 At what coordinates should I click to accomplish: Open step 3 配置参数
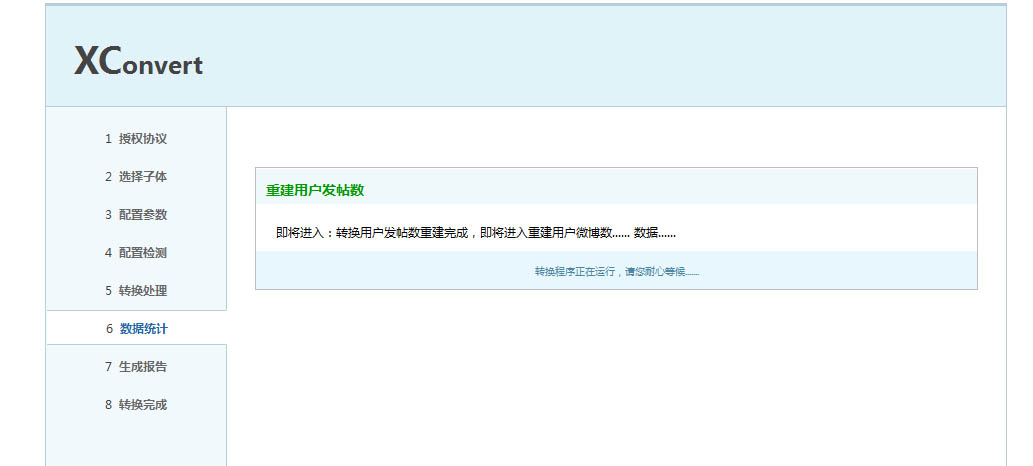tap(136, 215)
